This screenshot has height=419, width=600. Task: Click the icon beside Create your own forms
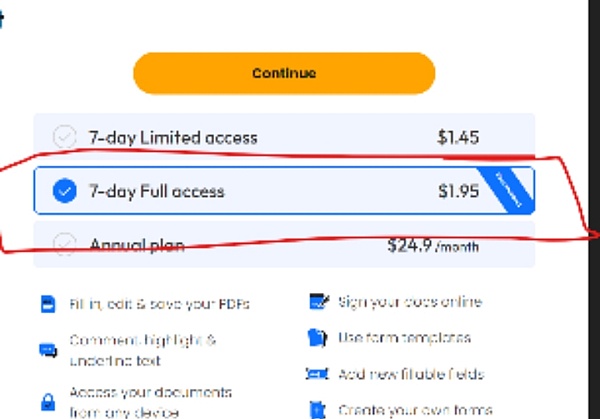(x=319, y=409)
